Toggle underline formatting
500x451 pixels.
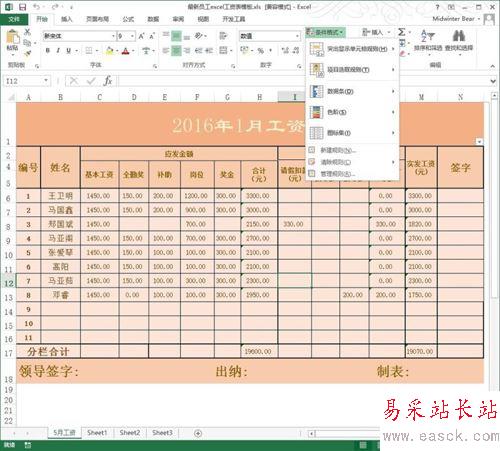coord(68,51)
